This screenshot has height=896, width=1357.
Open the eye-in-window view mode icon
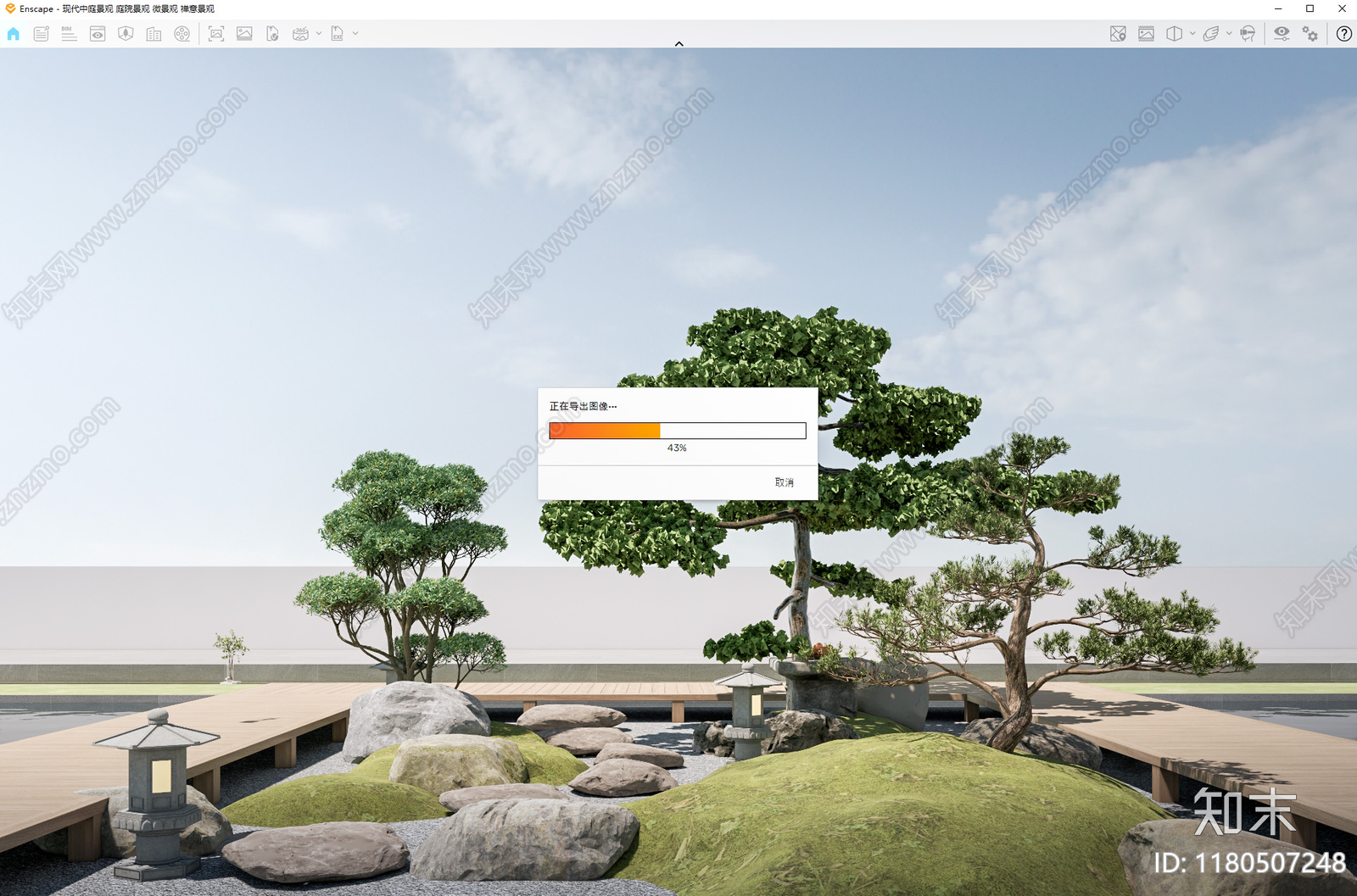pyautogui.click(x=98, y=34)
